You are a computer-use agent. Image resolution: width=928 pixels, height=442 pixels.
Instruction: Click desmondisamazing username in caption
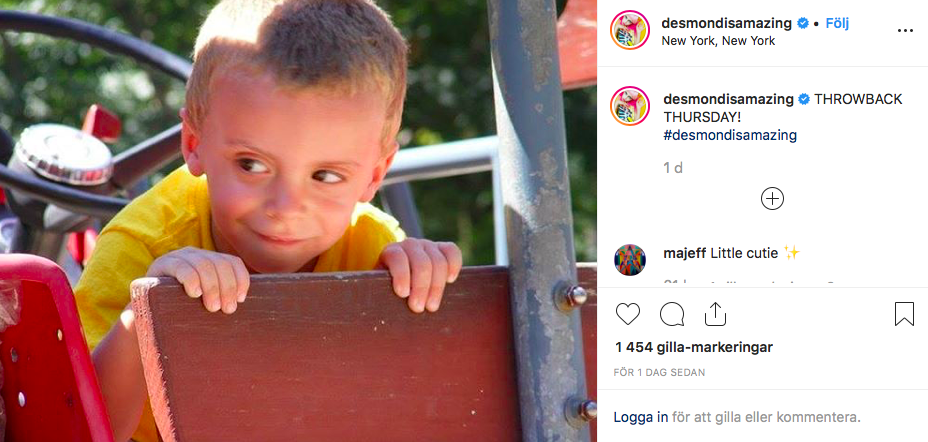point(728,99)
